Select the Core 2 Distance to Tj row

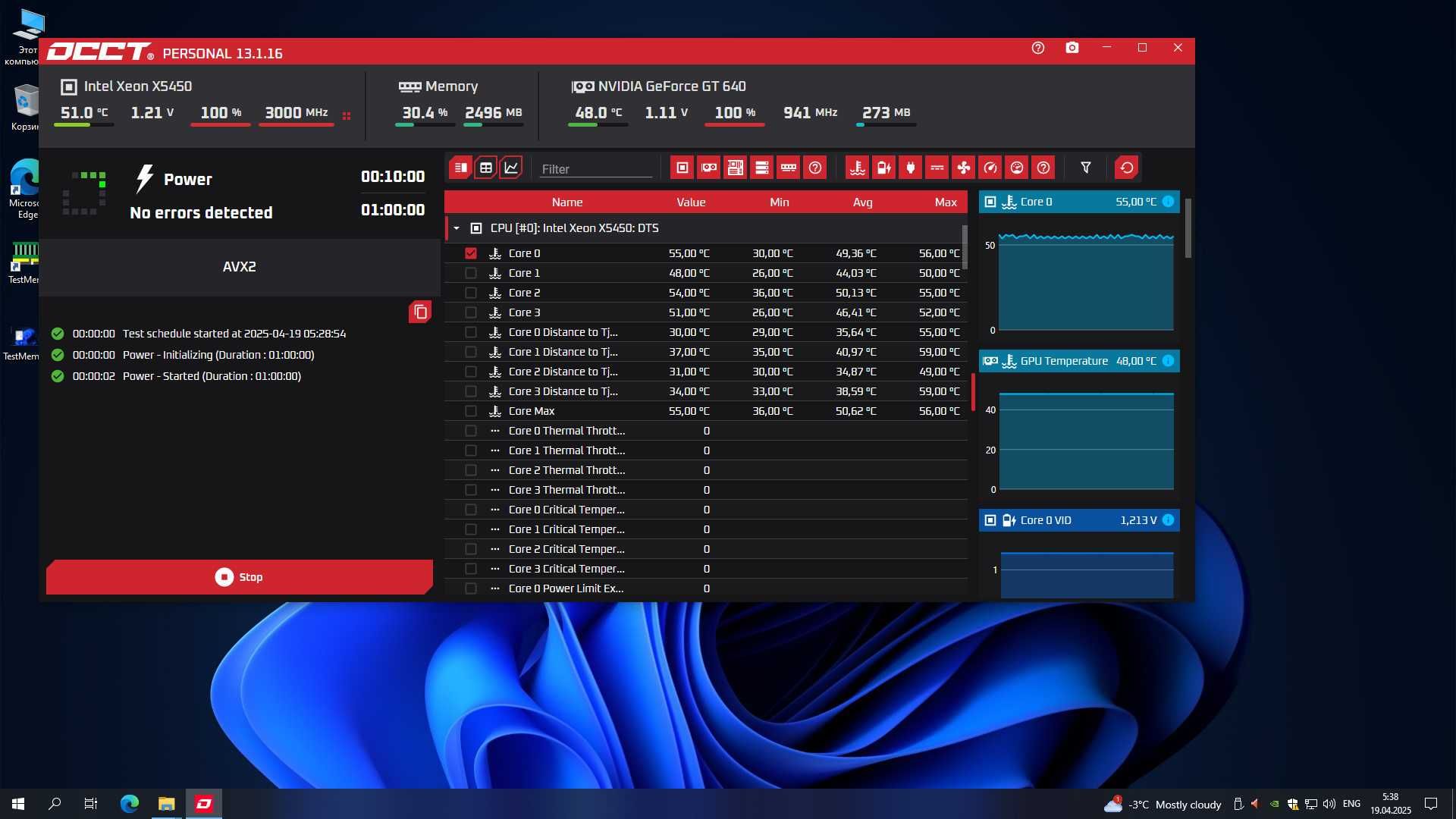click(706, 372)
